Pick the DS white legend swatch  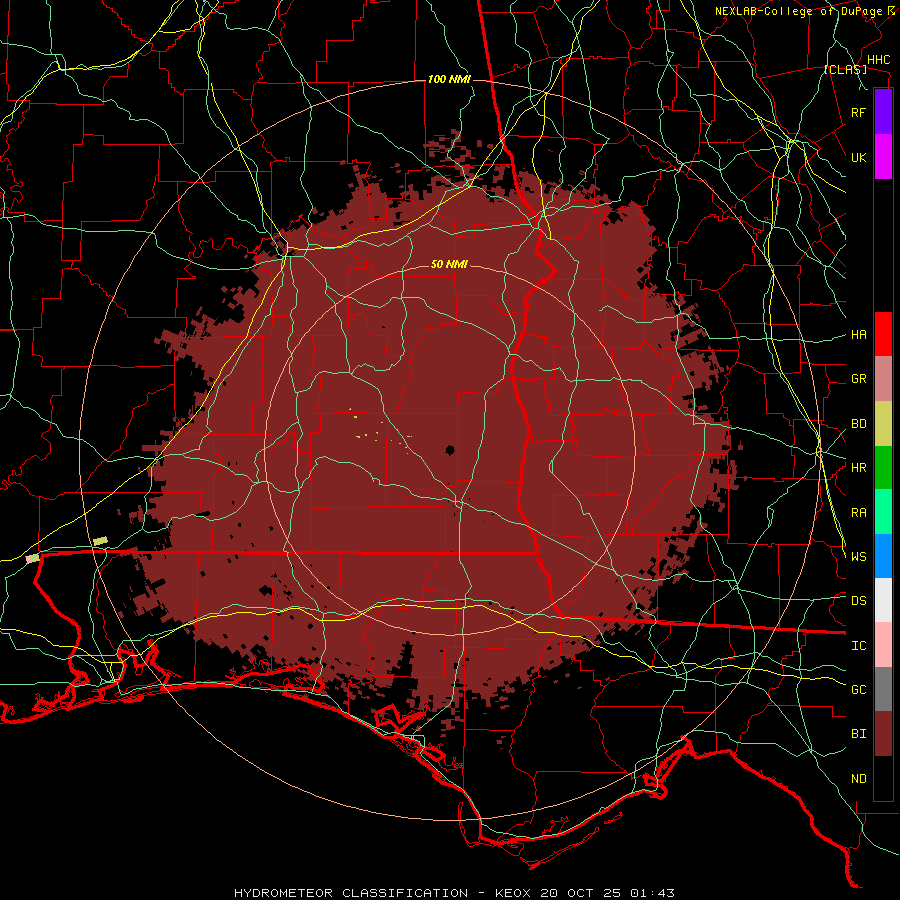pos(883,600)
